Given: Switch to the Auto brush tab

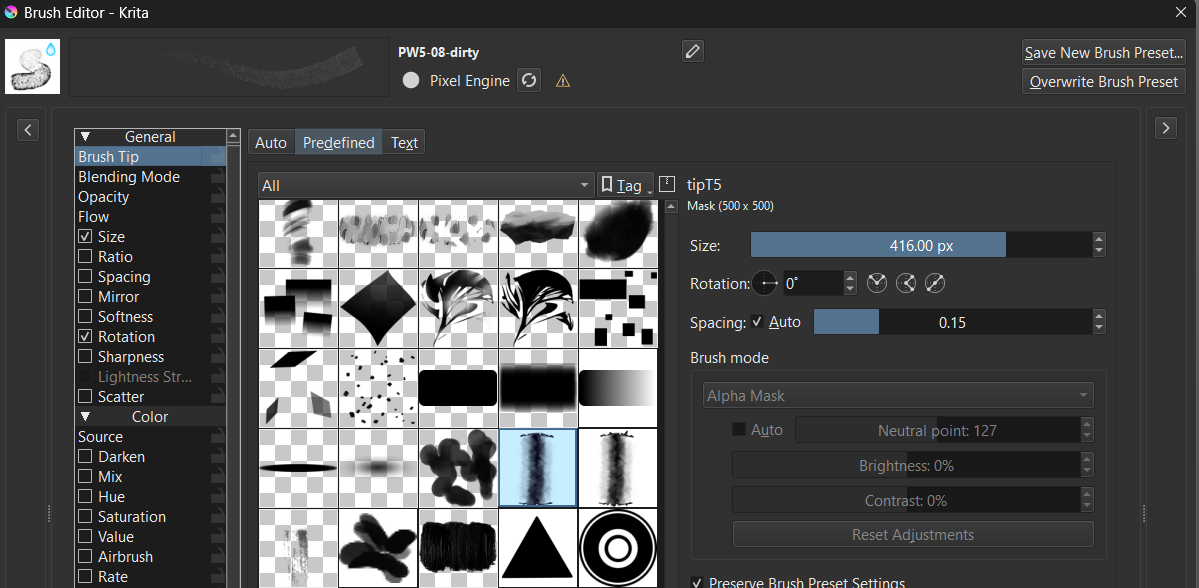Looking at the screenshot, I should click(271, 143).
